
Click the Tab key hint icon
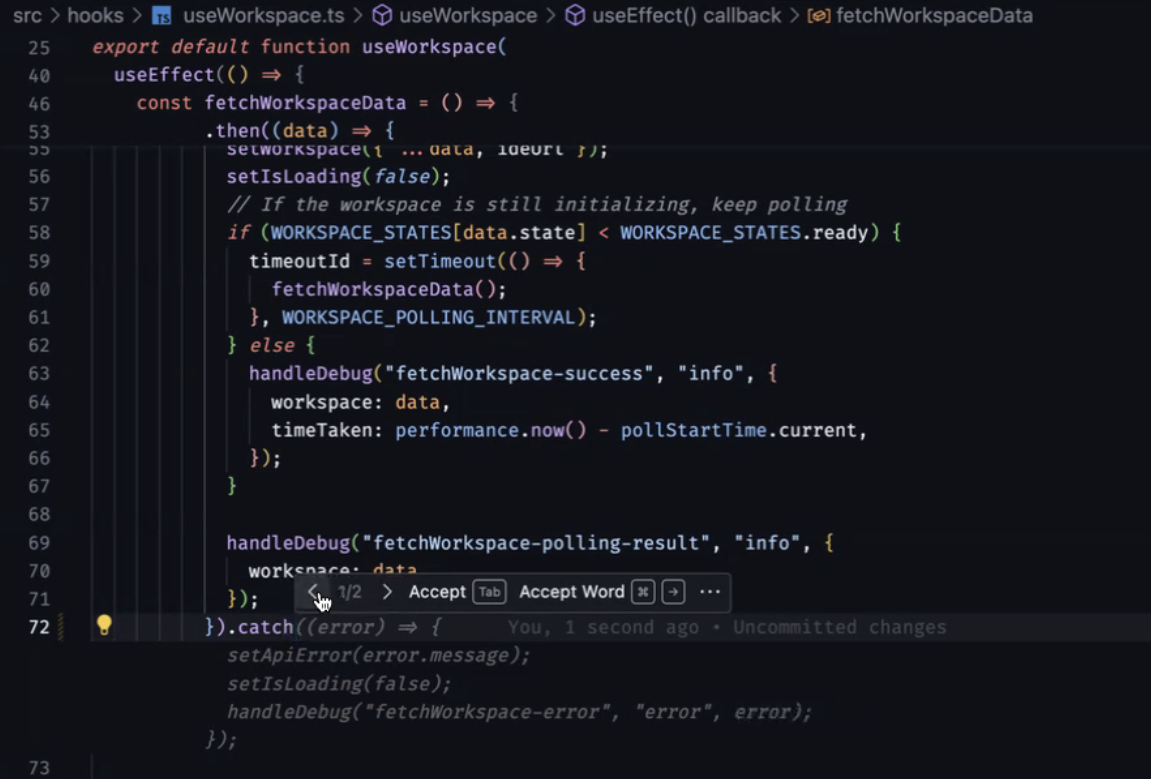point(489,592)
